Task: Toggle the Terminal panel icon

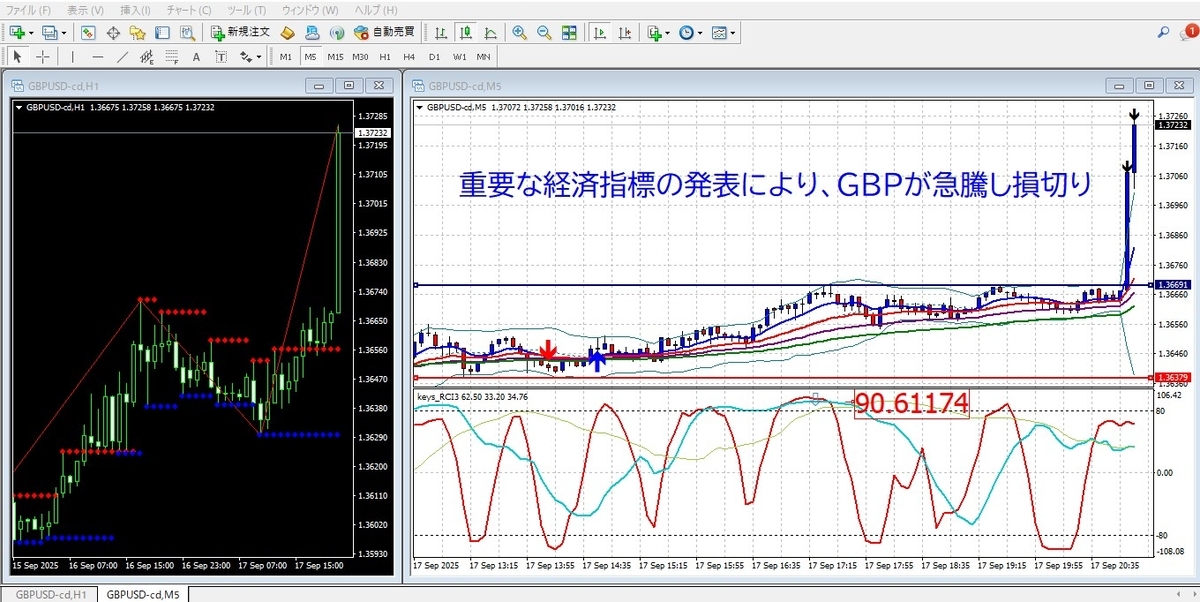Action: click(x=161, y=33)
